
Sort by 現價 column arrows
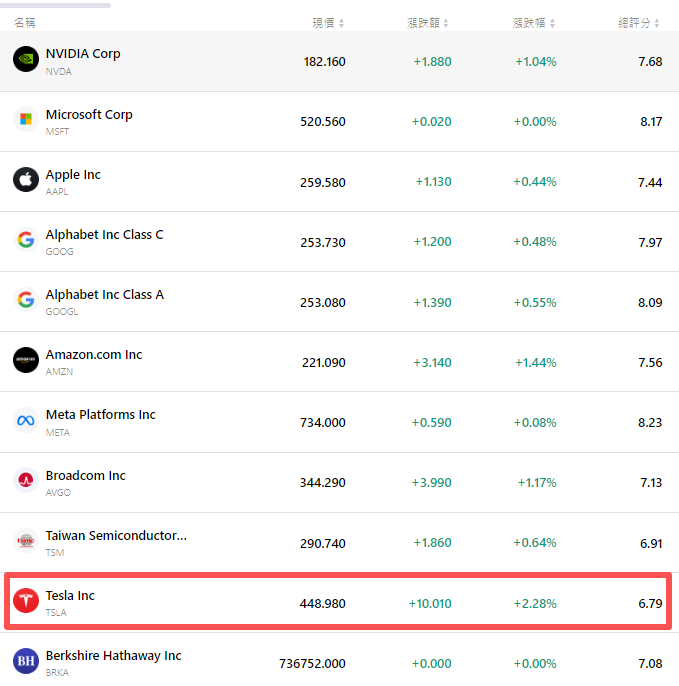tap(341, 22)
